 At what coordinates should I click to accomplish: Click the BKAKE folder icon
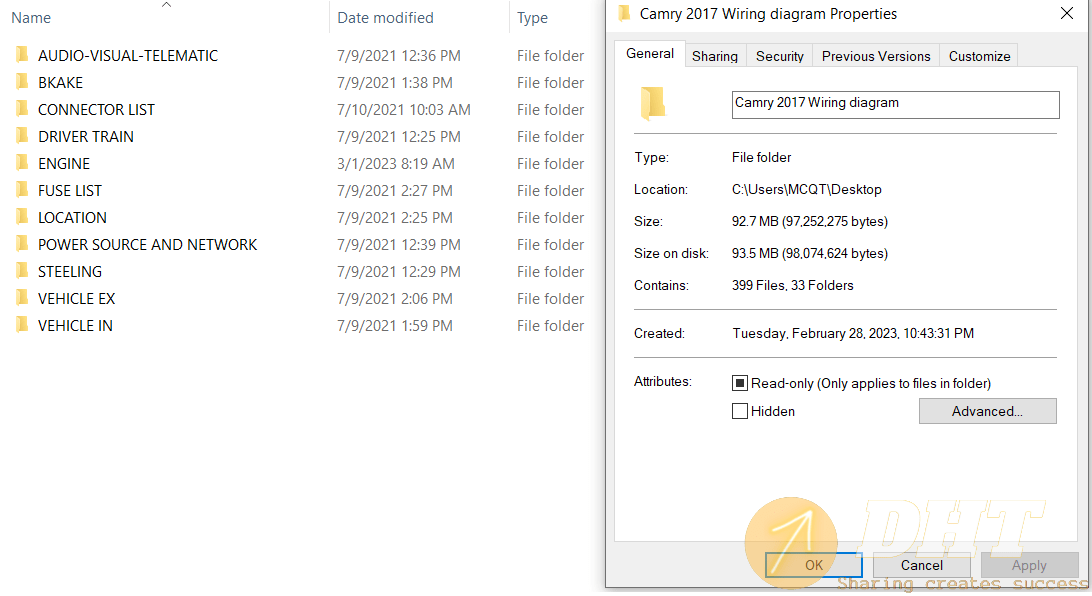click(22, 82)
